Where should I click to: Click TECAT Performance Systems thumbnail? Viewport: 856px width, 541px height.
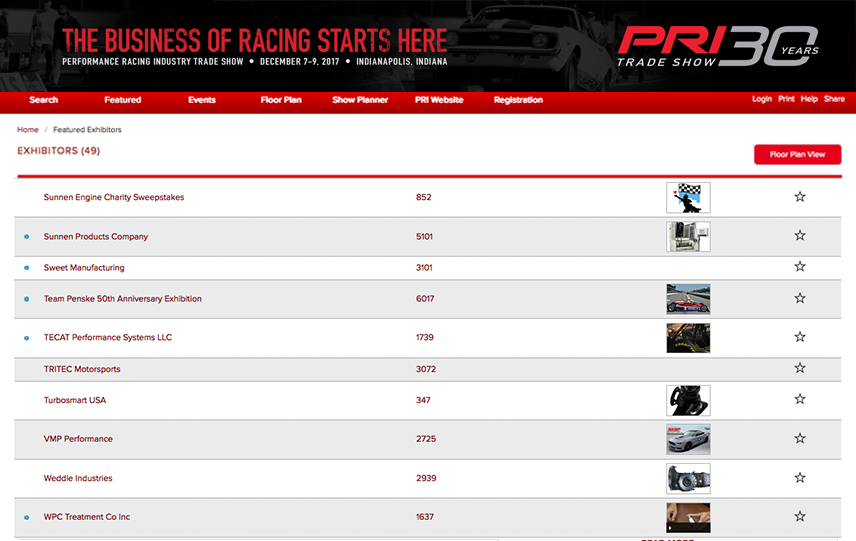coord(688,337)
